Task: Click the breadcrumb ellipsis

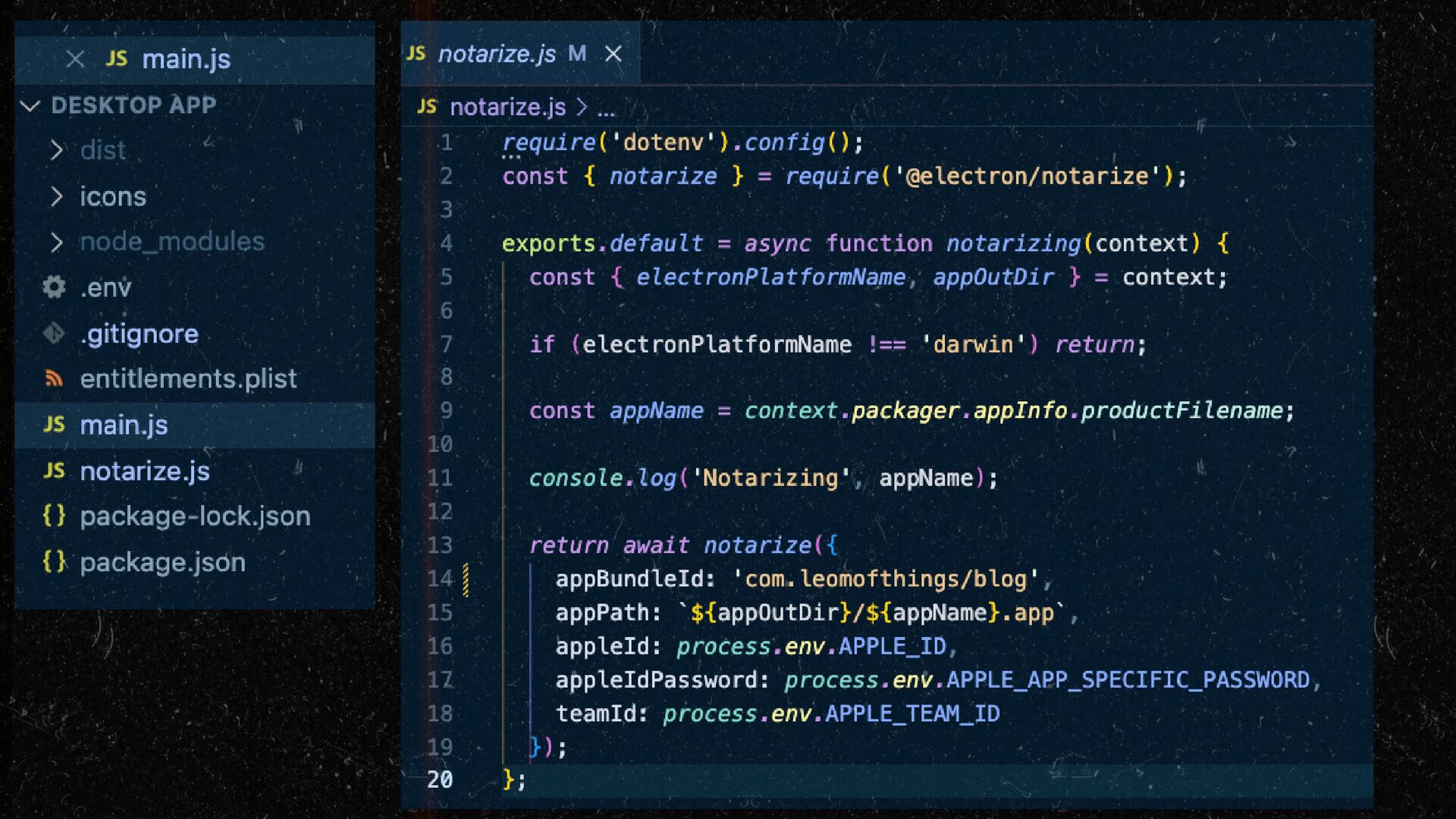Action: [x=606, y=108]
